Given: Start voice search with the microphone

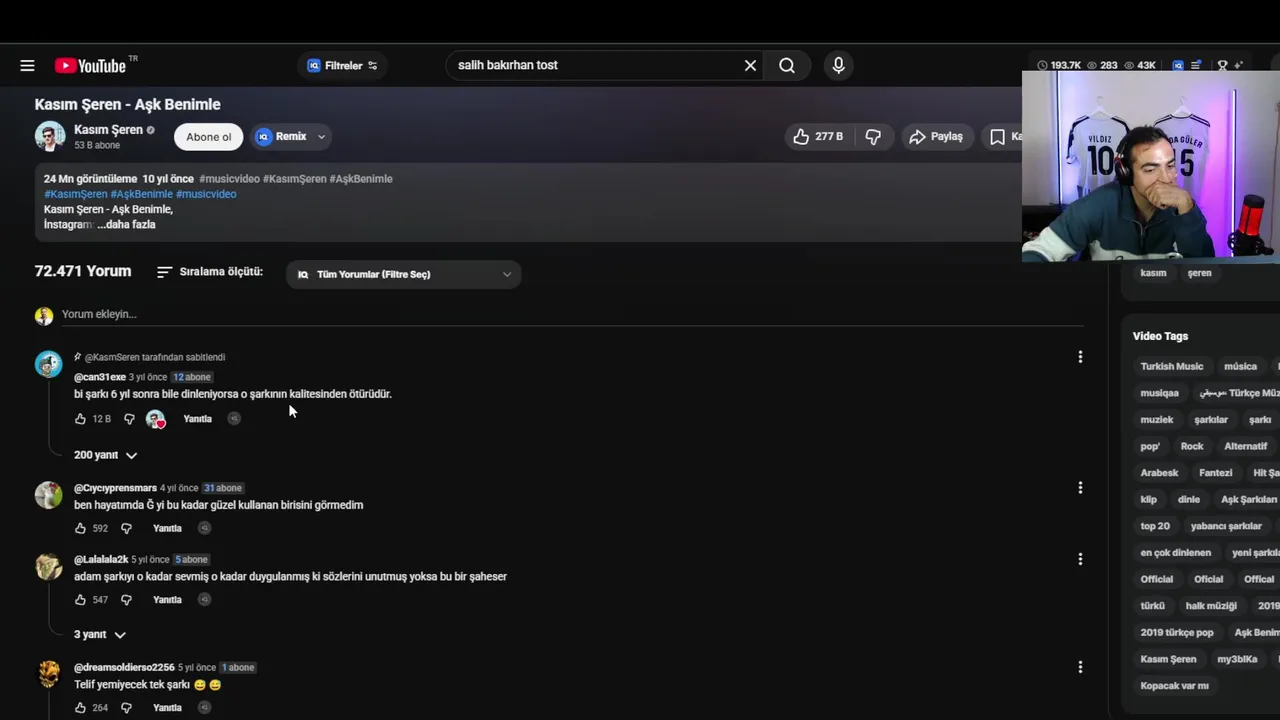Looking at the screenshot, I should click(x=838, y=66).
